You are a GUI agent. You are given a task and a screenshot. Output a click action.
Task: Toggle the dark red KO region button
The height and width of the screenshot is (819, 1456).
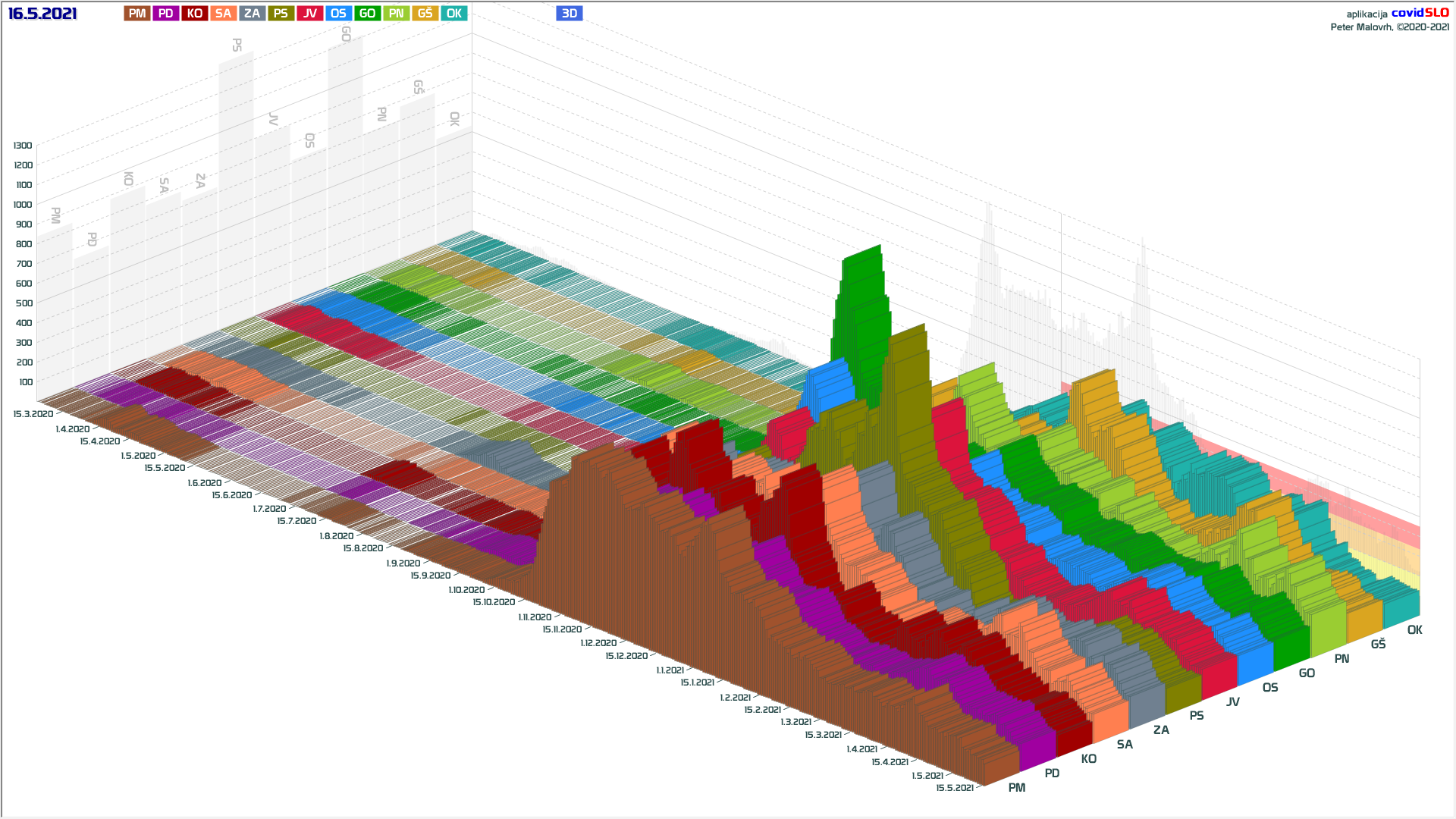coord(194,13)
